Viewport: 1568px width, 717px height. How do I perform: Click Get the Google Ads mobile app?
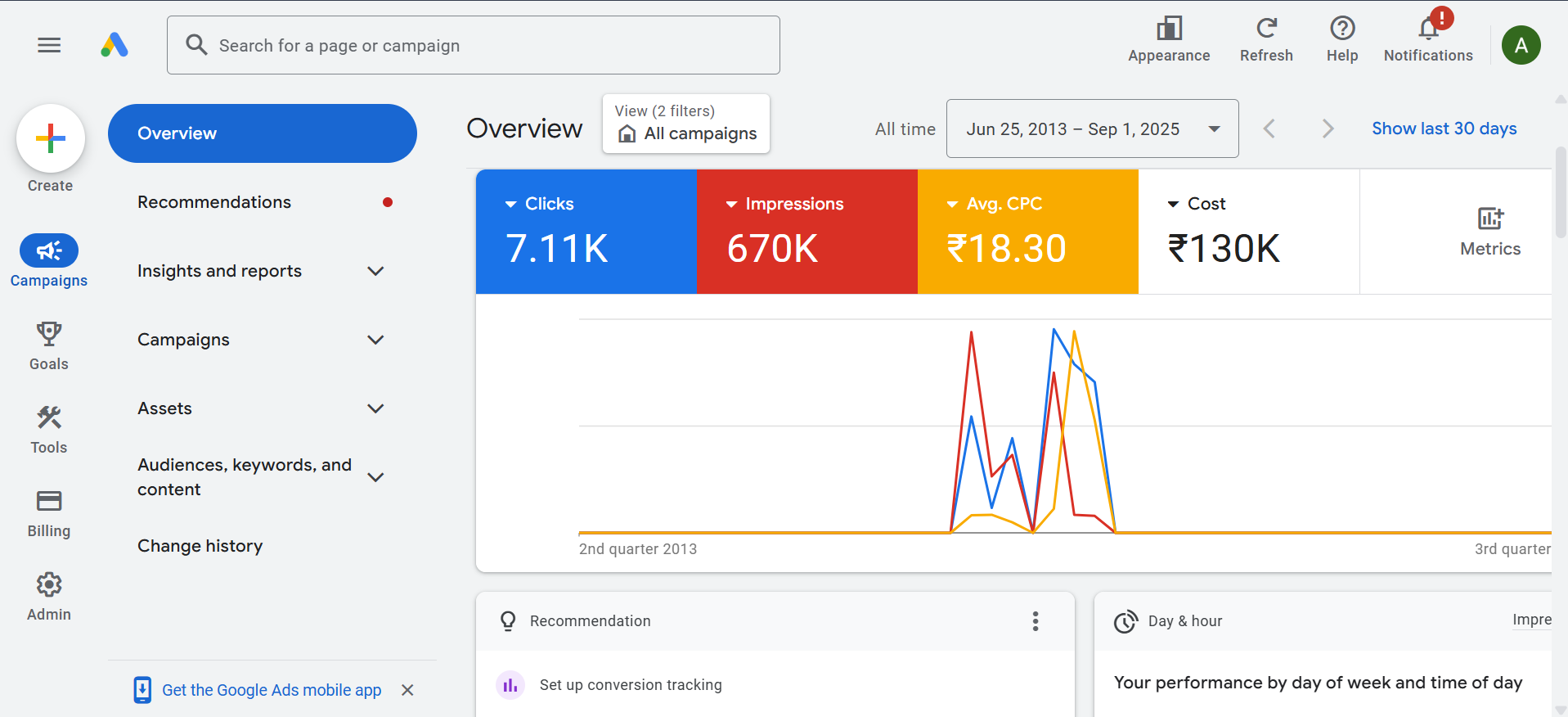(271, 690)
